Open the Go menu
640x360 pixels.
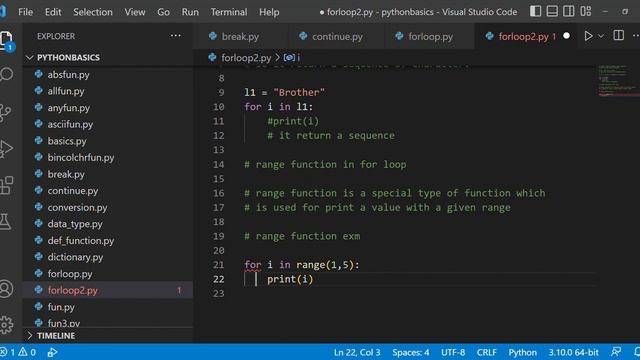point(163,12)
